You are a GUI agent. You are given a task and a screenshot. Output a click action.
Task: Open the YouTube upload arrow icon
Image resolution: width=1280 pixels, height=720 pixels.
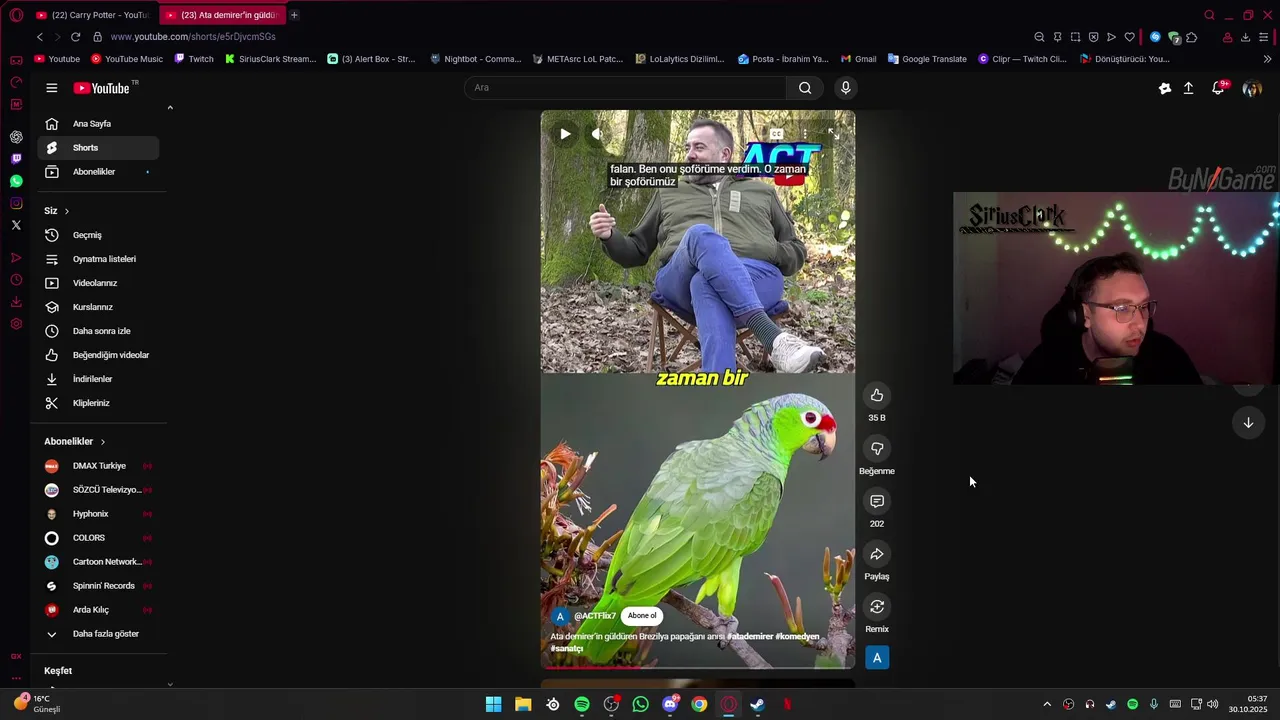point(1189,88)
